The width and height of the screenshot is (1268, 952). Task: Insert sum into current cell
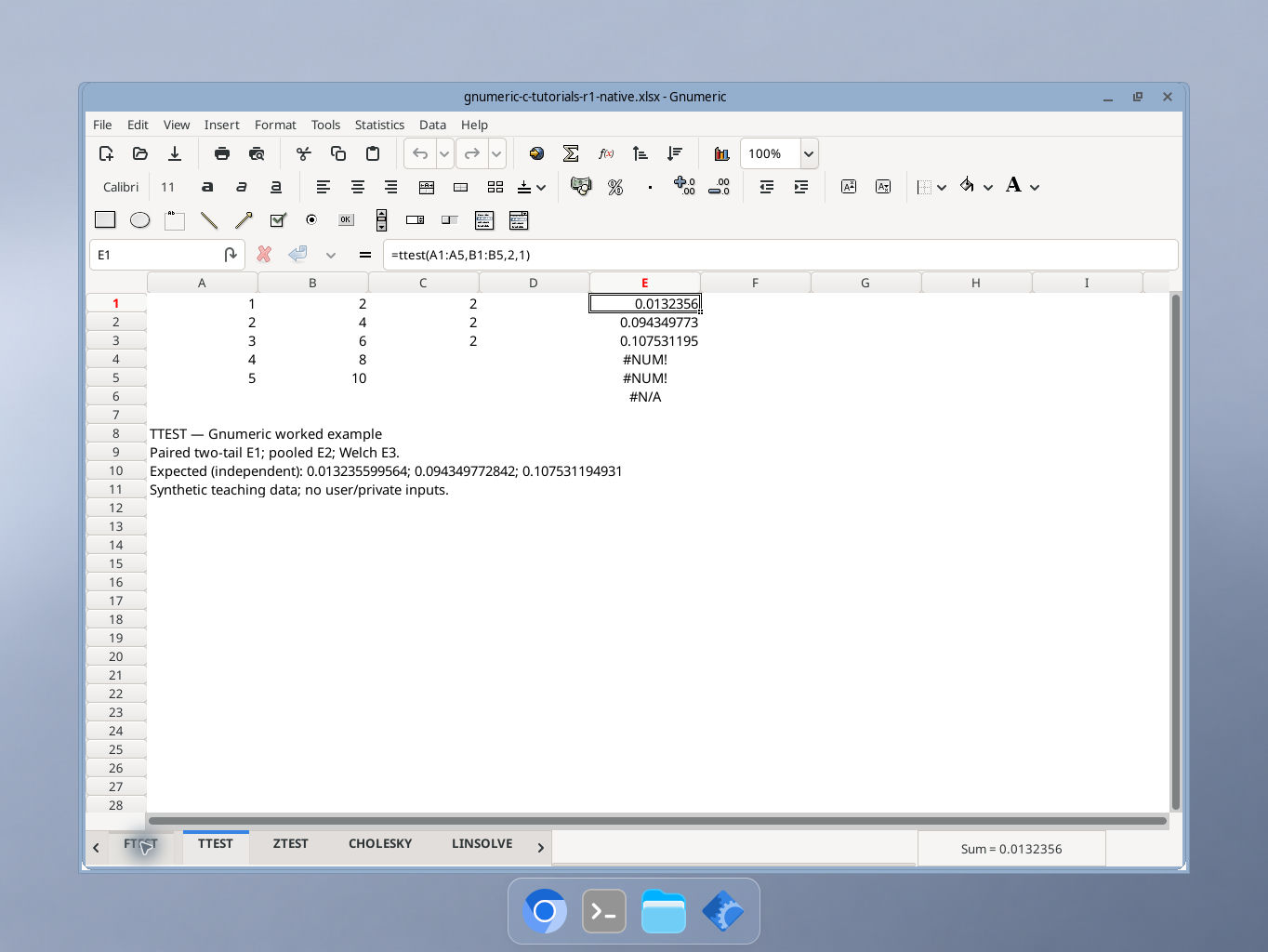(571, 153)
